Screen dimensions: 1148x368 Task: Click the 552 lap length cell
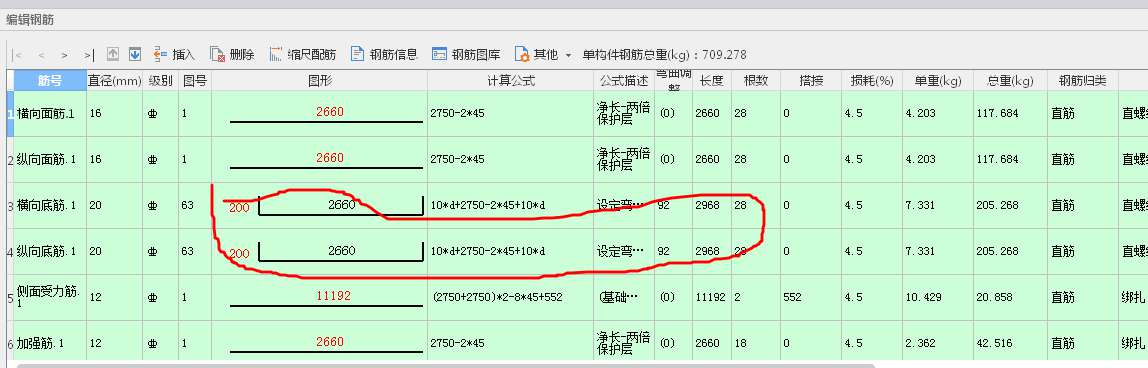pyautogui.click(x=810, y=298)
